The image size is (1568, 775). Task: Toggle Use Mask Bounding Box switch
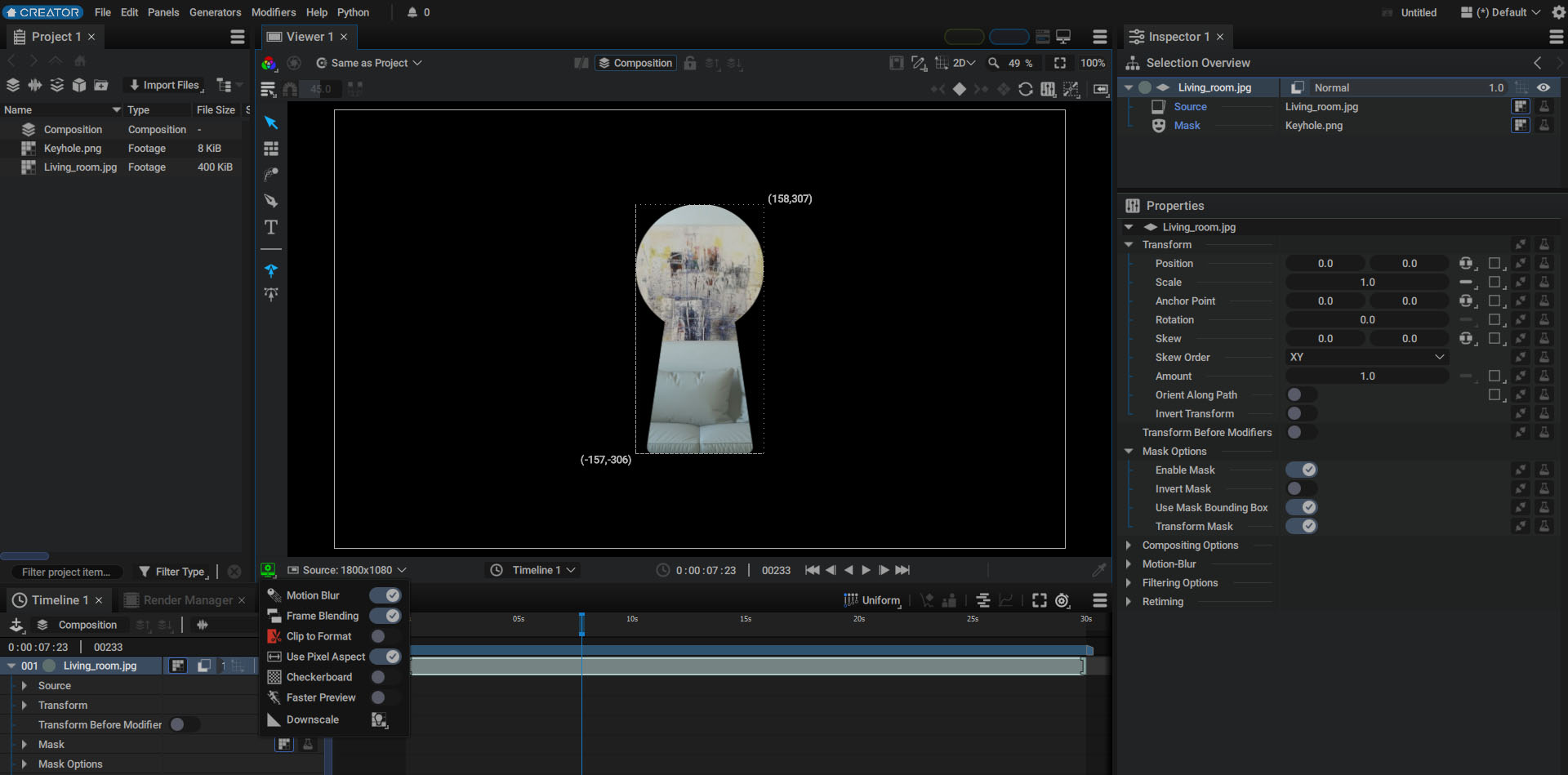1302,507
